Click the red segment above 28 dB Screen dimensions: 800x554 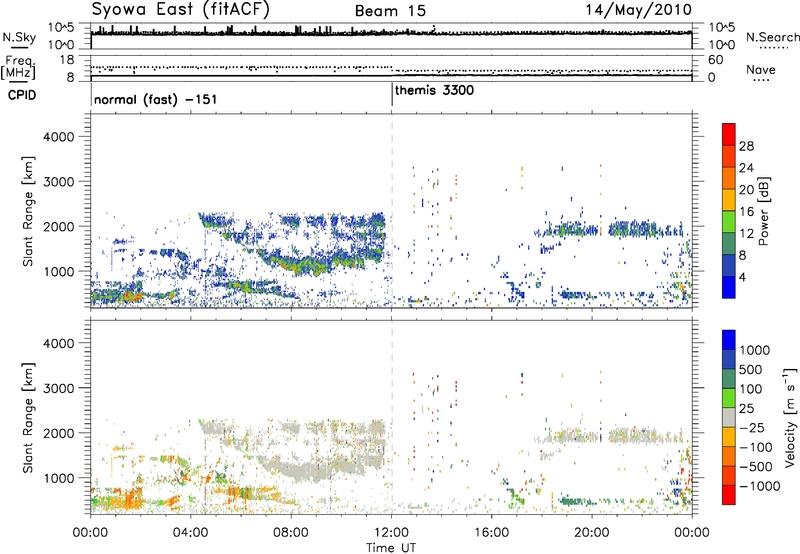point(729,134)
